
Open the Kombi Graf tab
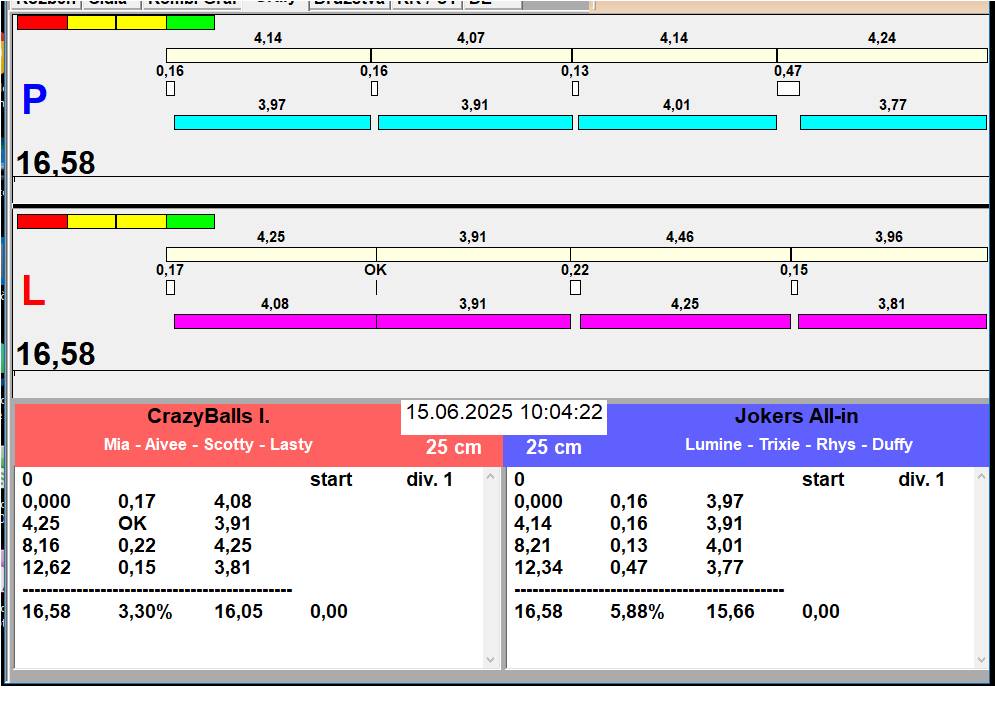coord(192,3)
